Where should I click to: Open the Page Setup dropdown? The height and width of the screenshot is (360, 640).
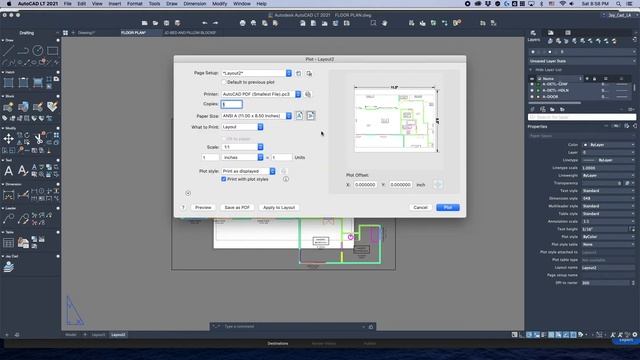(x=256, y=73)
